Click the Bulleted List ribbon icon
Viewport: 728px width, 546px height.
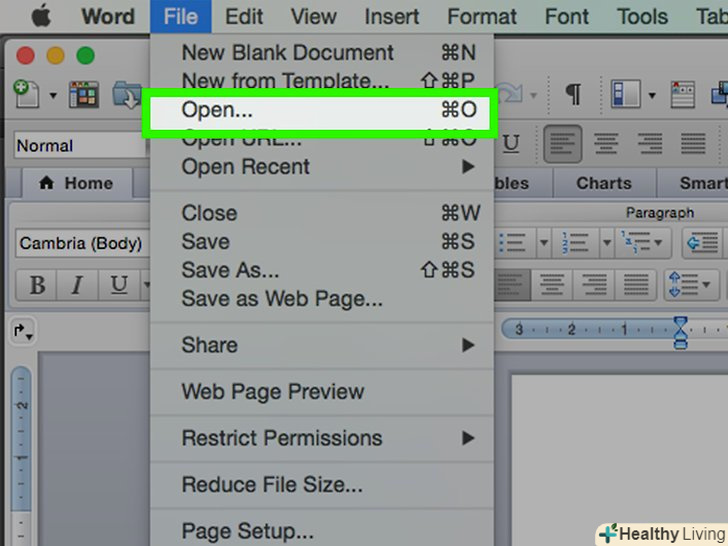point(513,242)
